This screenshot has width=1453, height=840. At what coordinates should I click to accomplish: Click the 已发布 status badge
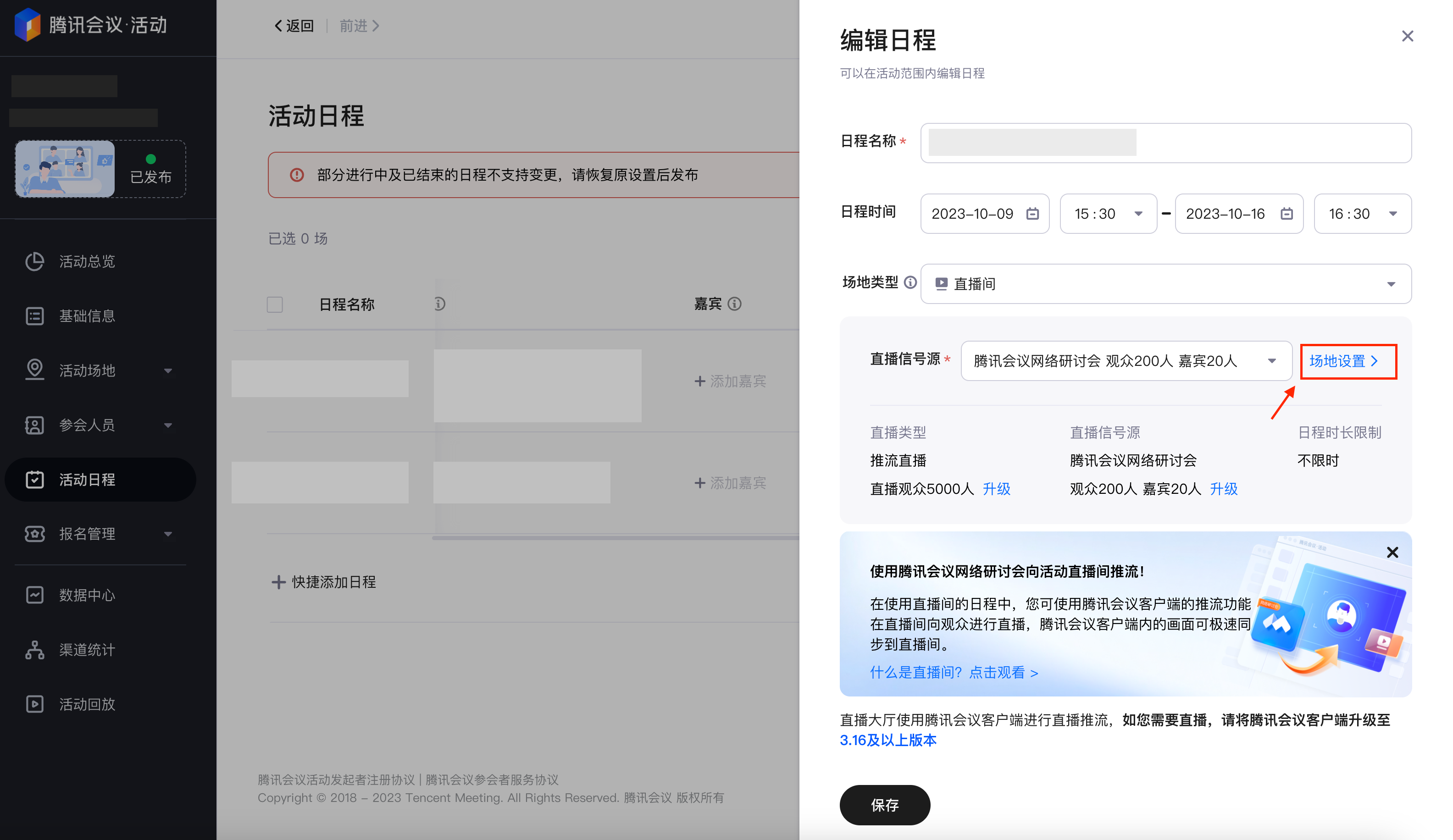pos(150,170)
